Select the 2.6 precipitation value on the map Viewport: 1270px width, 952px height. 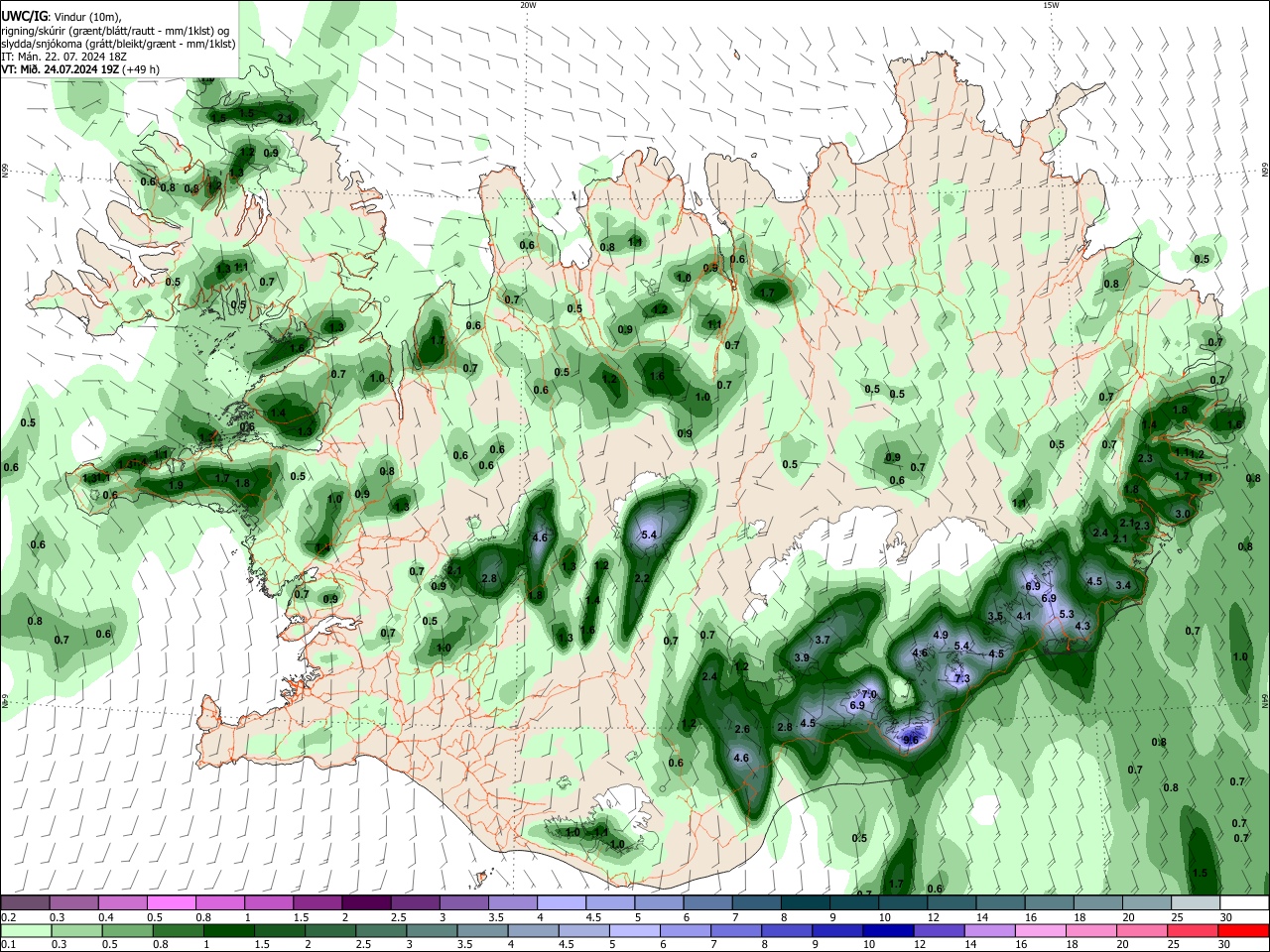point(742,729)
